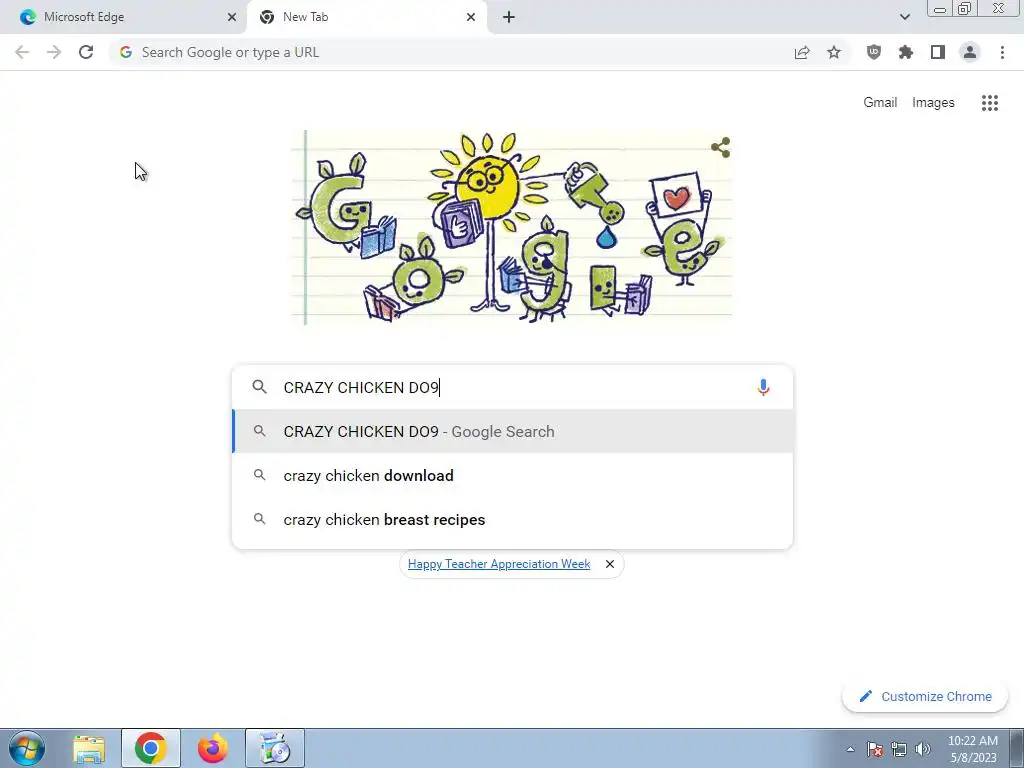The height and width of the screenshot is (768, 1024).
Task: Open Google apps grid
Action: point(990,103)
